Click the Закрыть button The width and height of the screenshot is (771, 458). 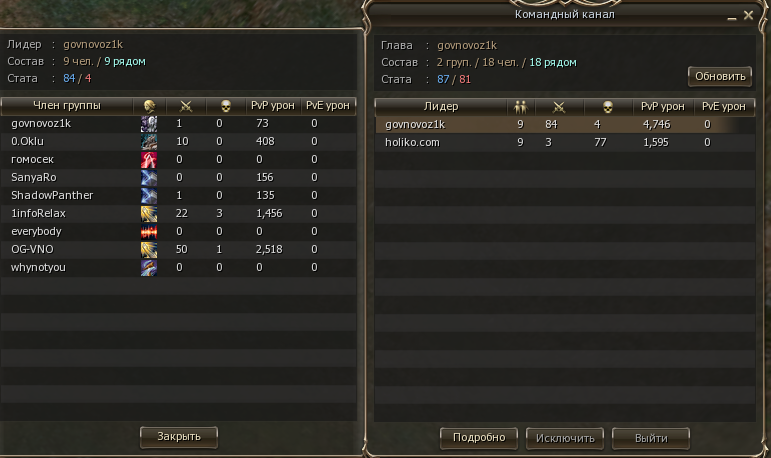179,437
